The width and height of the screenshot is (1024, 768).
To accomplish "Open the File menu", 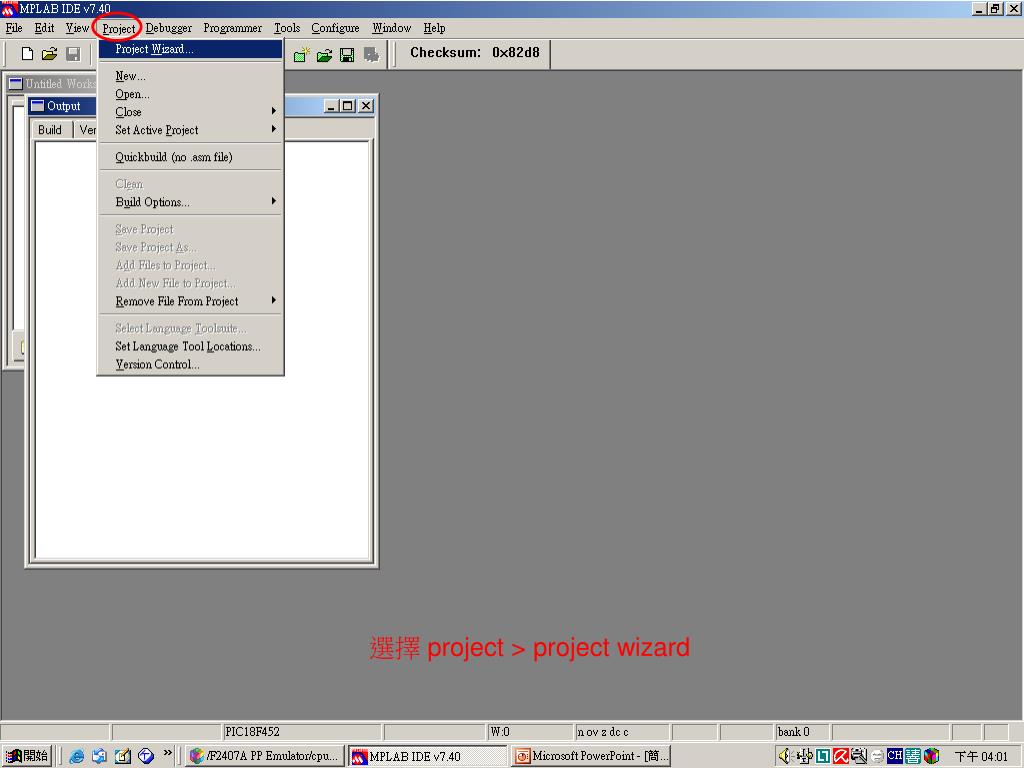I will coord(14,28).
